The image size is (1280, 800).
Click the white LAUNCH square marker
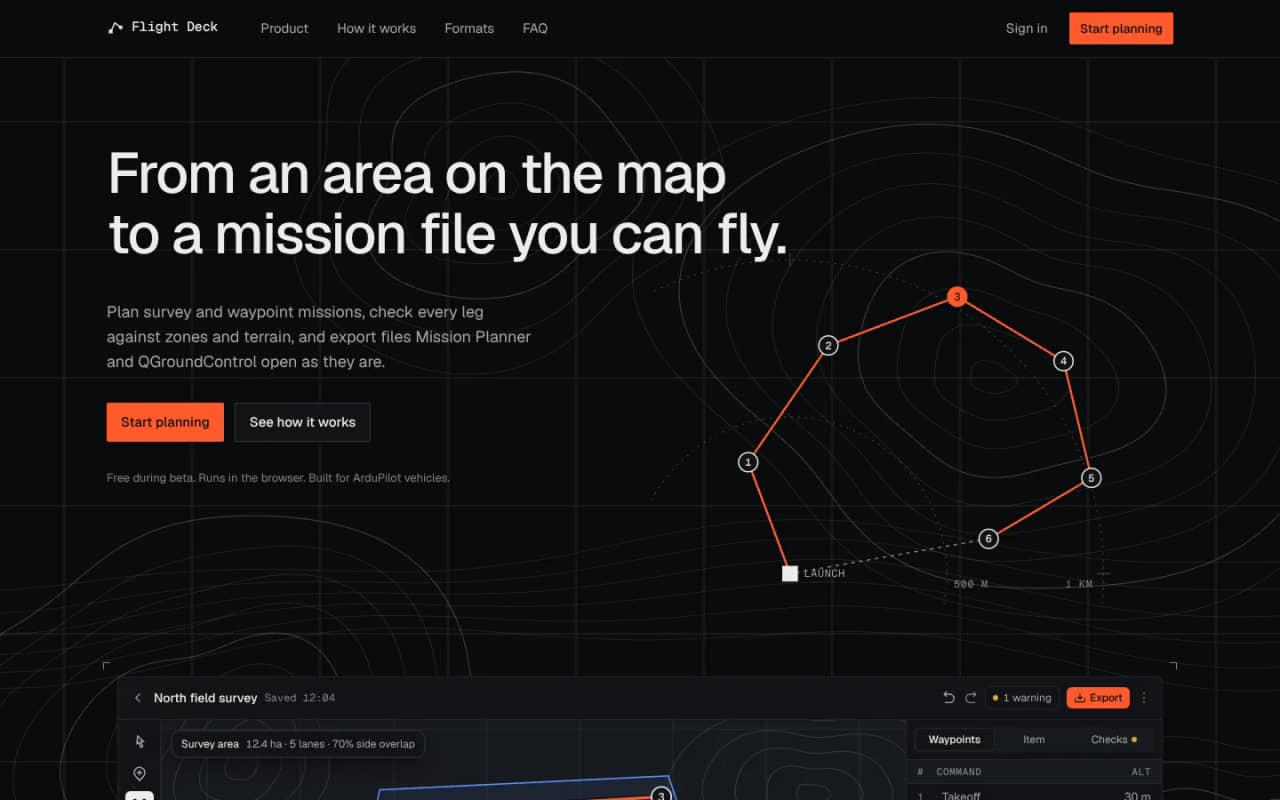click(x=790, y=573)
